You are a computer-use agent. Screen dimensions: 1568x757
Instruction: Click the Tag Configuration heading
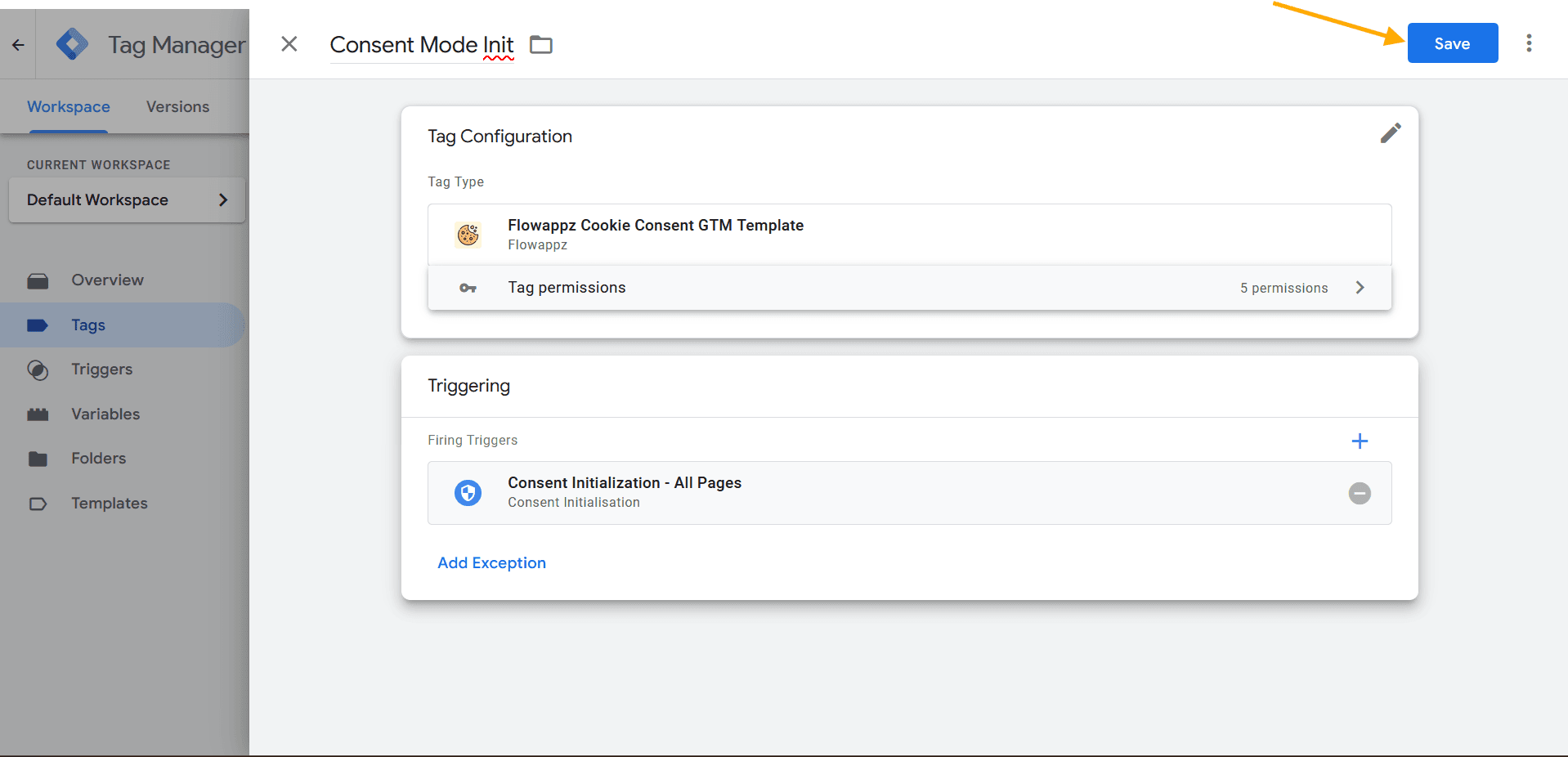click(500, 137)
